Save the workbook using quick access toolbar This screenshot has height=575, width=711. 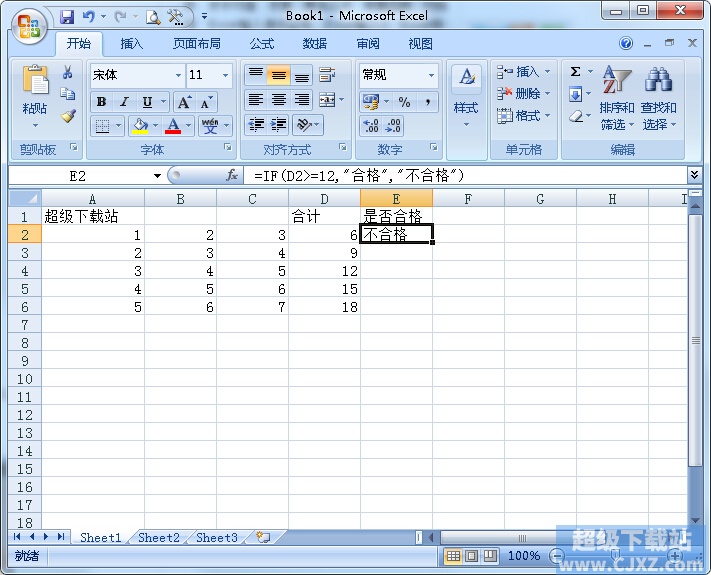tap(67, 17)
